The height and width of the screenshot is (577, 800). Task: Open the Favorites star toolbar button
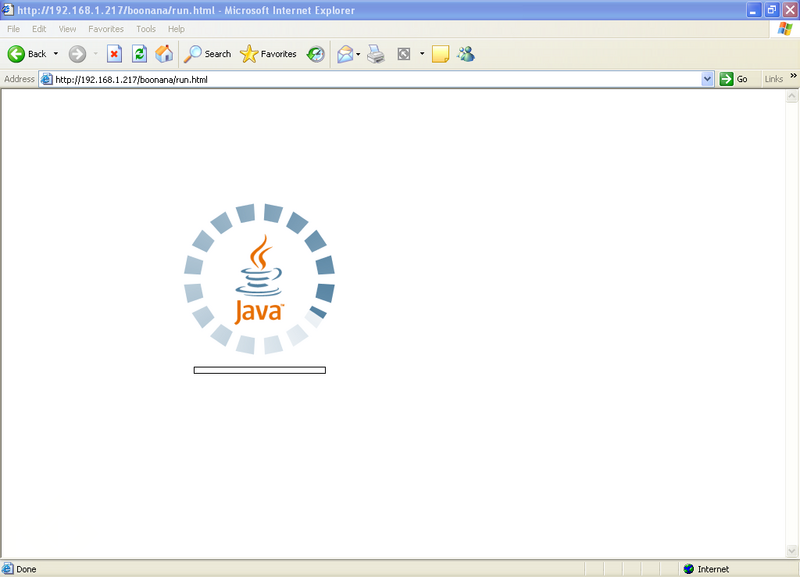click(x=268, y=54)
